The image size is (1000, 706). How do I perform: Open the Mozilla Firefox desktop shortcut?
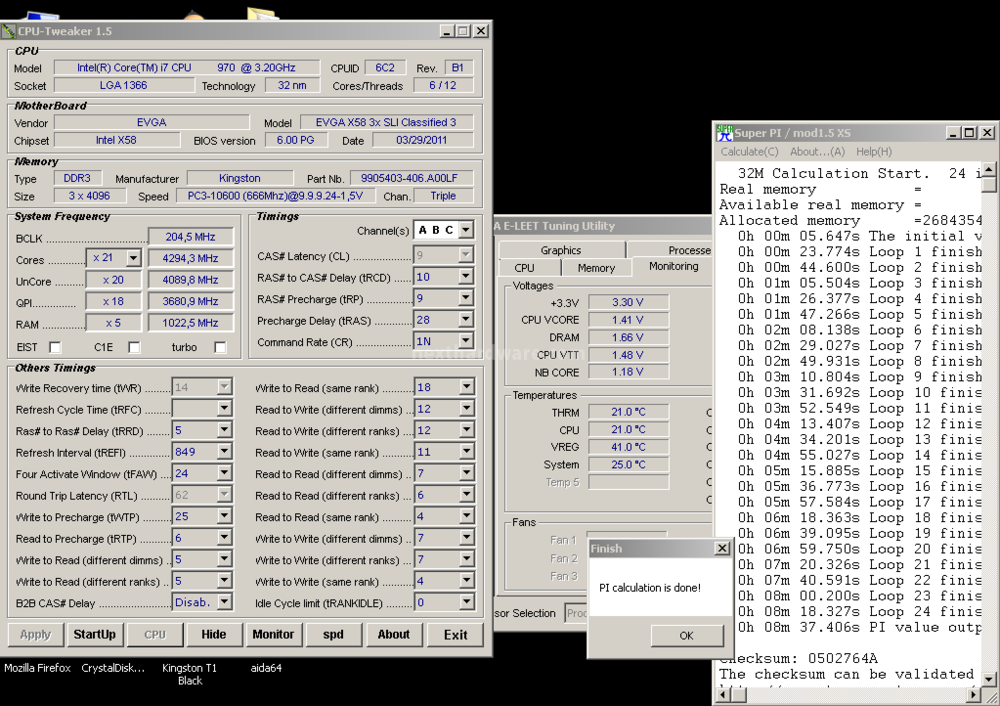[x=38, y=668]
